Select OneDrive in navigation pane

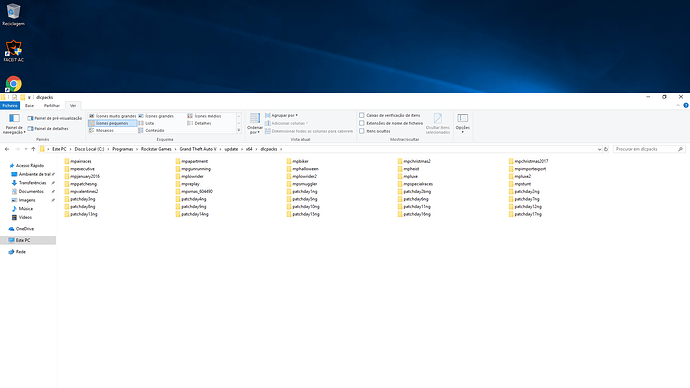pyautogui.click(x=21, y=229)
